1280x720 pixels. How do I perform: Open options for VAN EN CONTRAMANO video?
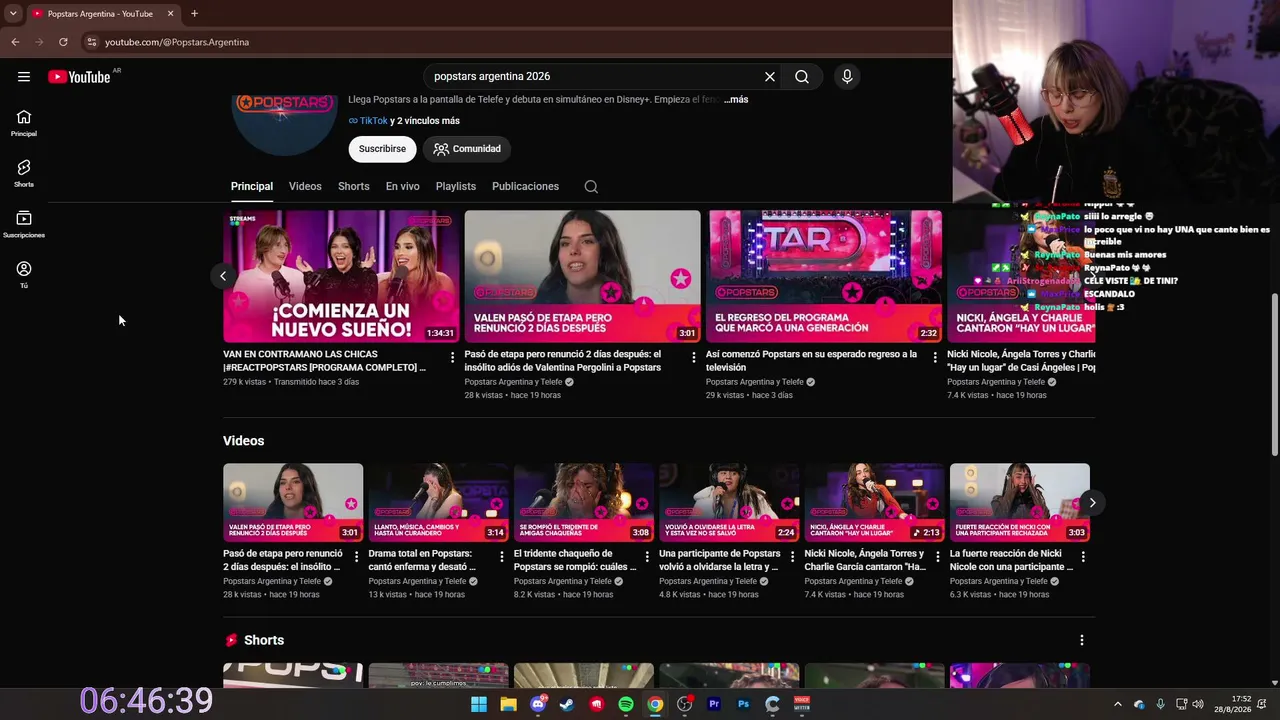click(452, 357)
